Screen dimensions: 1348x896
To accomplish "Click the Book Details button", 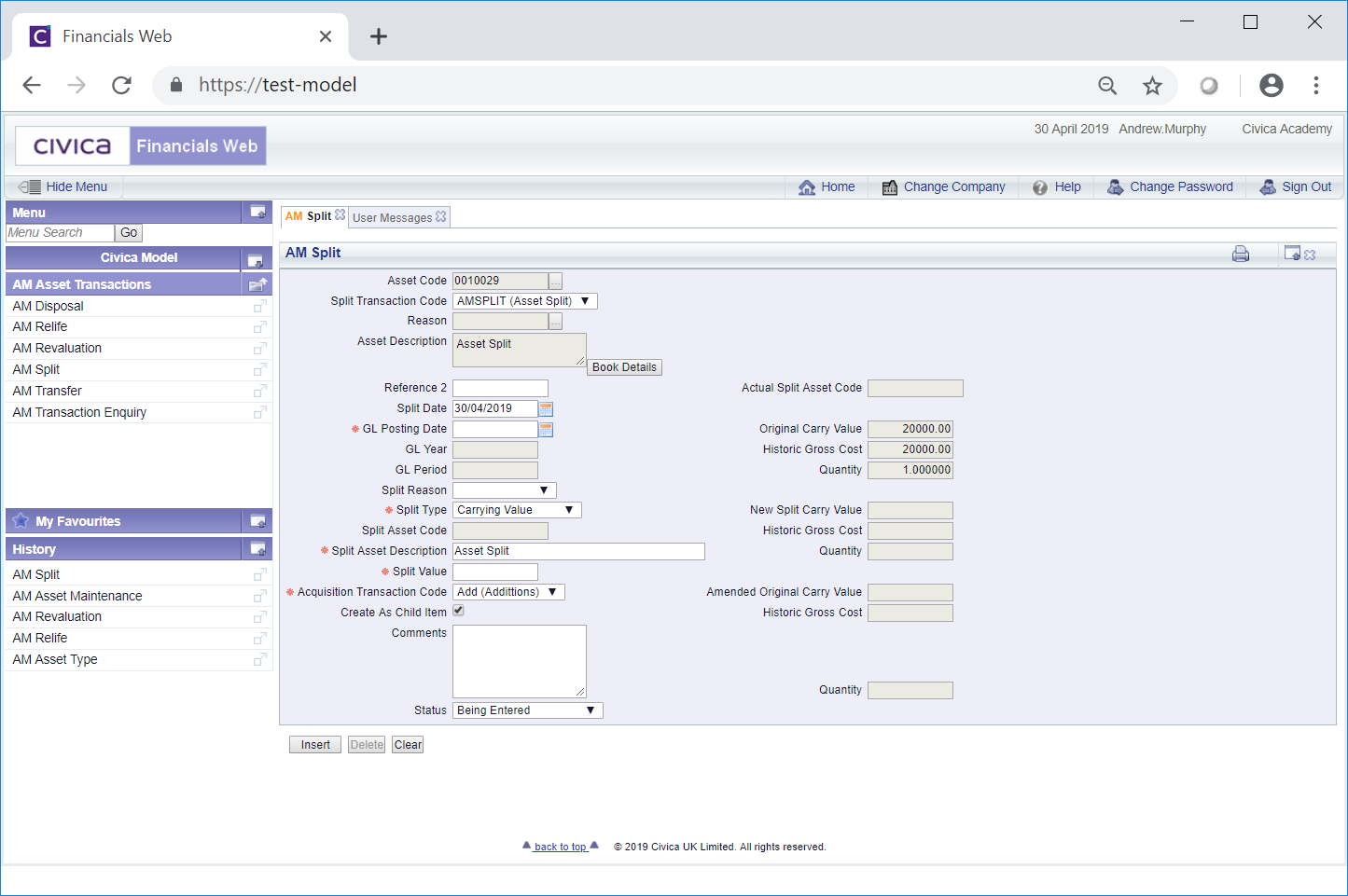I will point(624,367).
